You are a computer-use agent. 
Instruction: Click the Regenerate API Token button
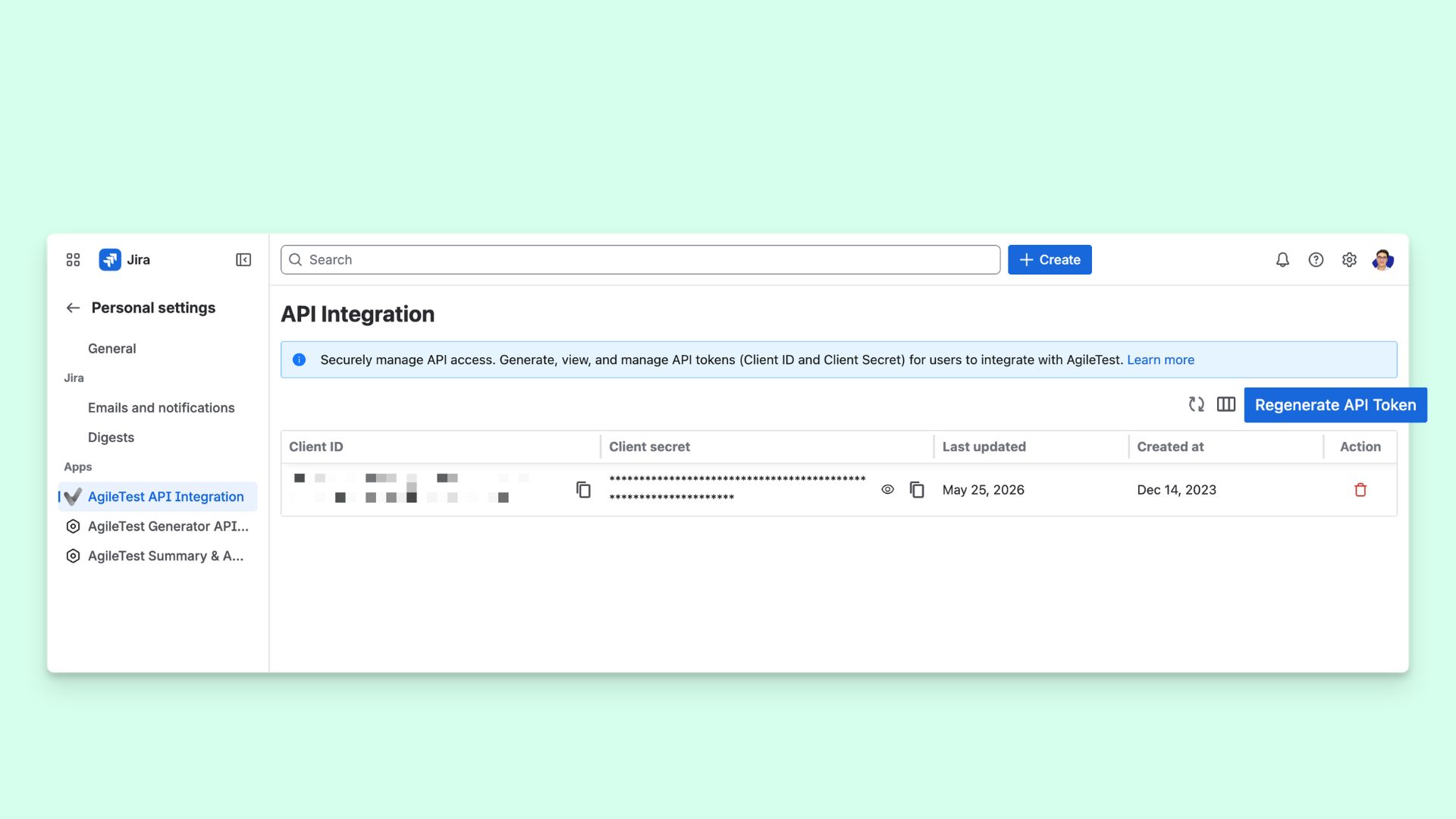pos(1335,405)
